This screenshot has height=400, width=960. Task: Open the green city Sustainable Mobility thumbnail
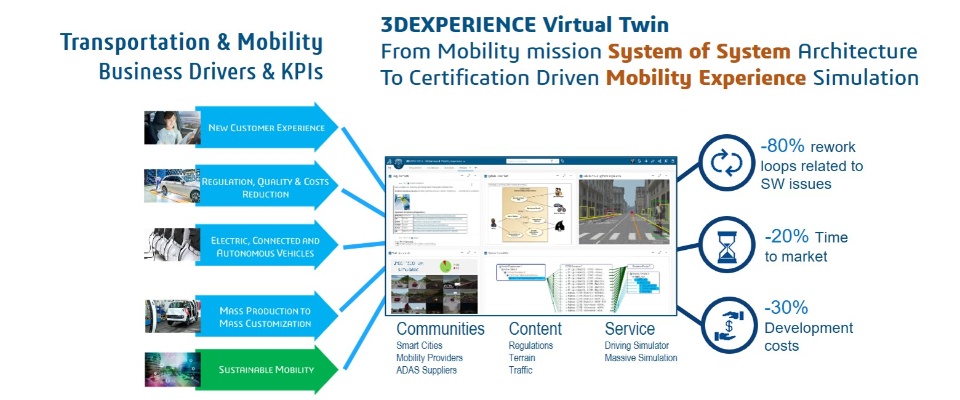pyautogui.click(x=171, y=369)
